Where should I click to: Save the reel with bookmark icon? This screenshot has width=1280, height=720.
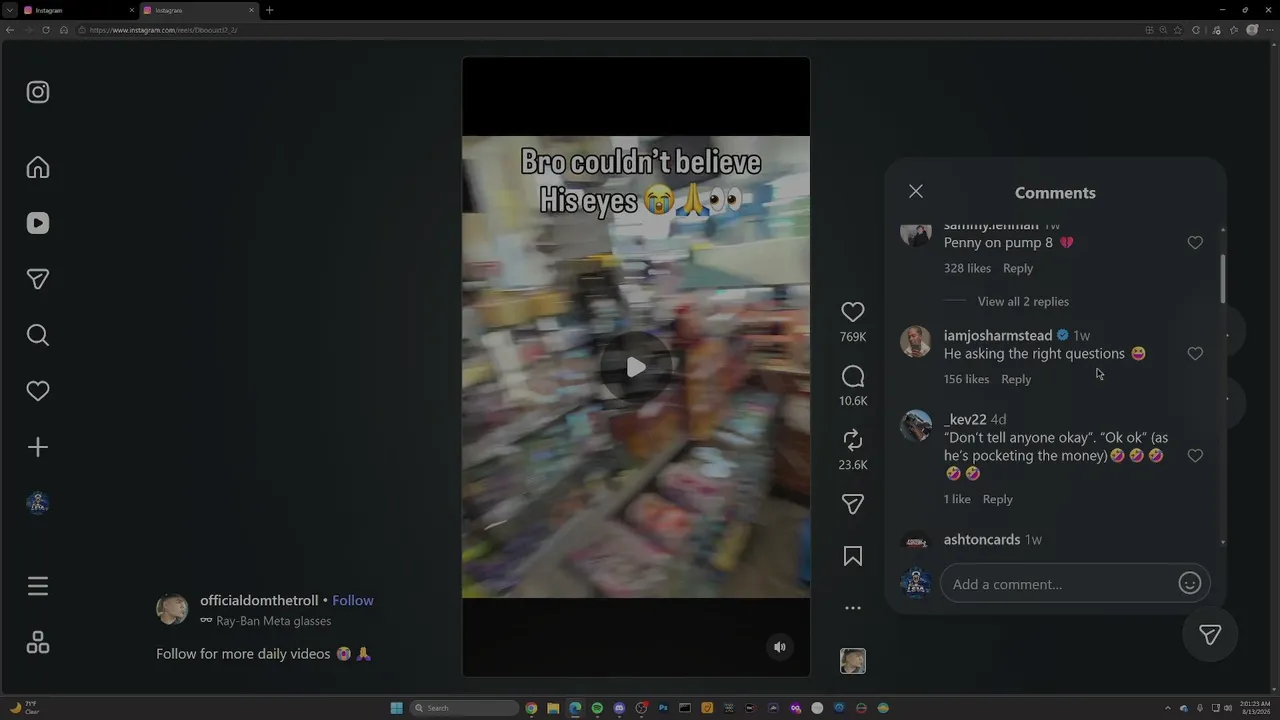(853, 556)
